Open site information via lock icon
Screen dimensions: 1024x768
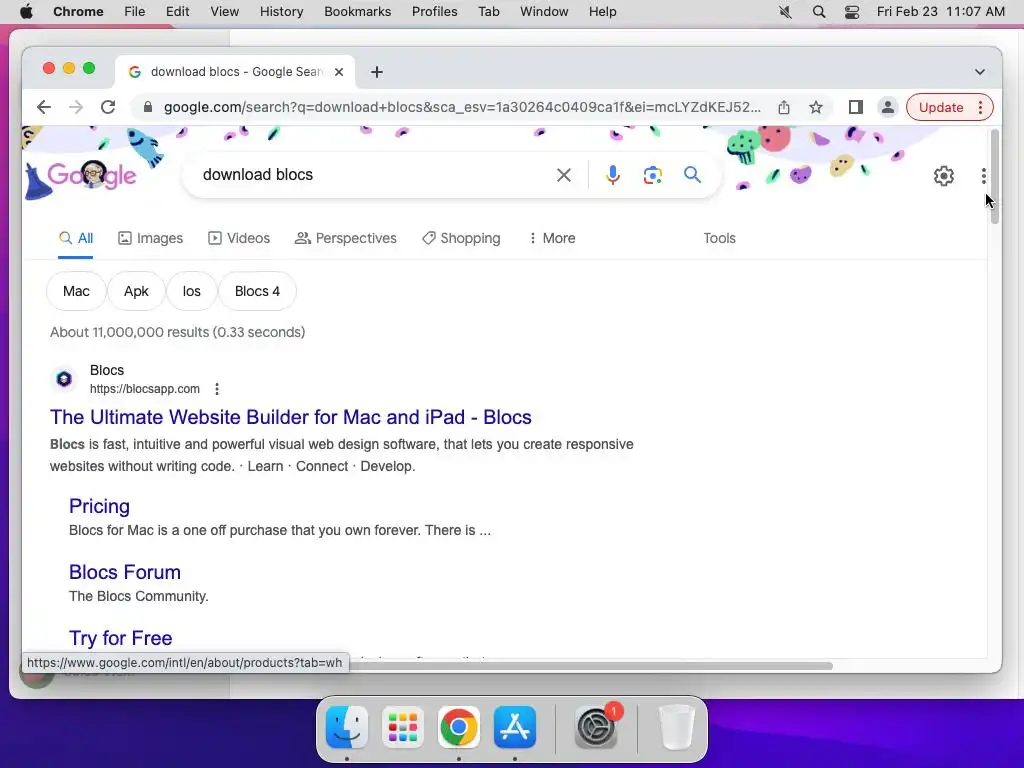(x=148, y=107)
